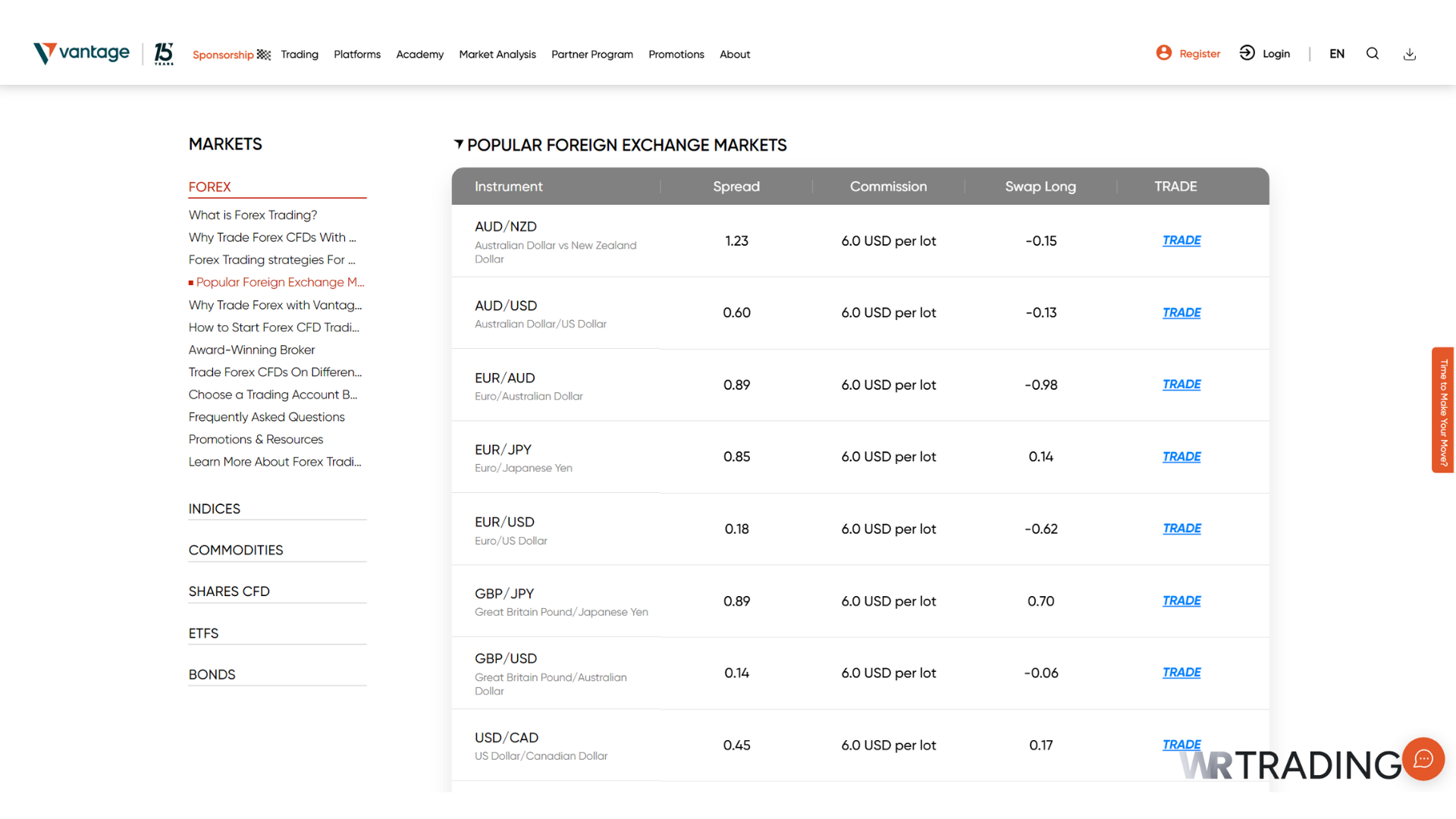This screenshot has height=819, width=1456.
Task: Open the Promotions menu
Action: [x=676, y=55]
